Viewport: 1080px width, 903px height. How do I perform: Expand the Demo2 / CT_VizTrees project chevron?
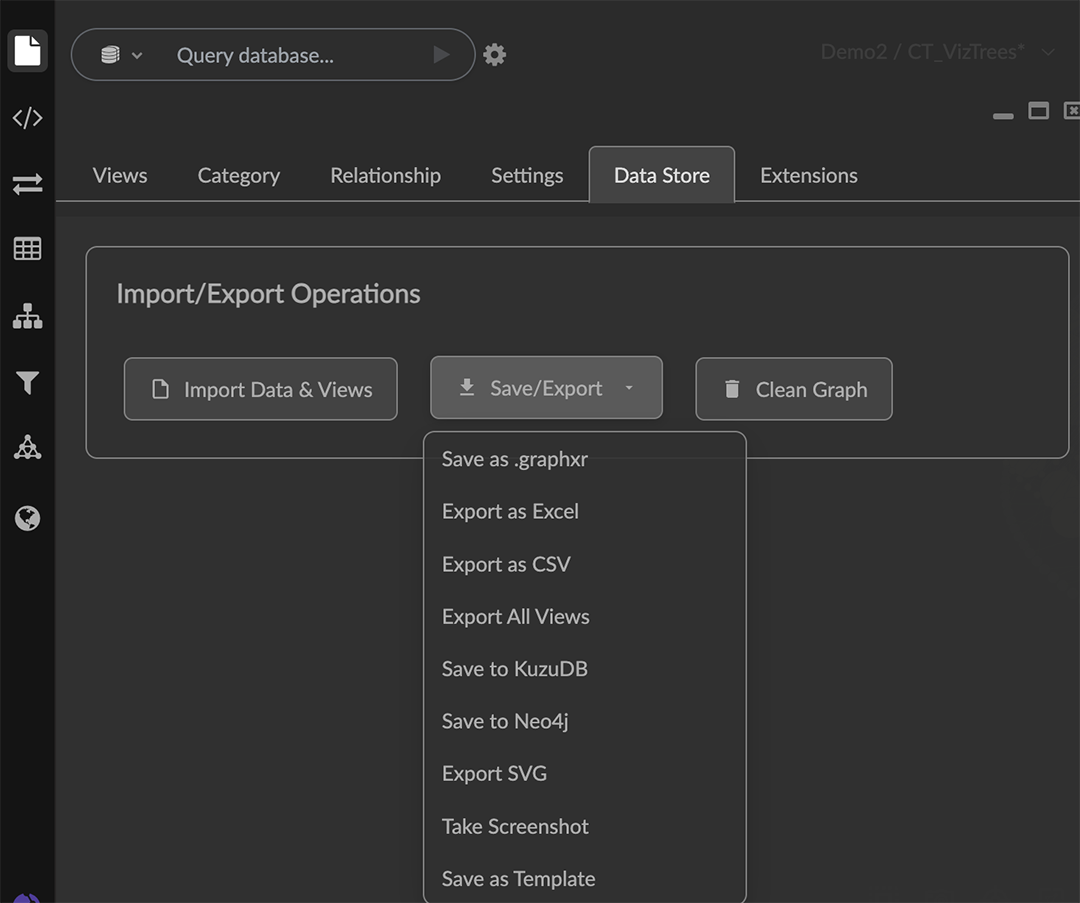(x=1048, y=52)
